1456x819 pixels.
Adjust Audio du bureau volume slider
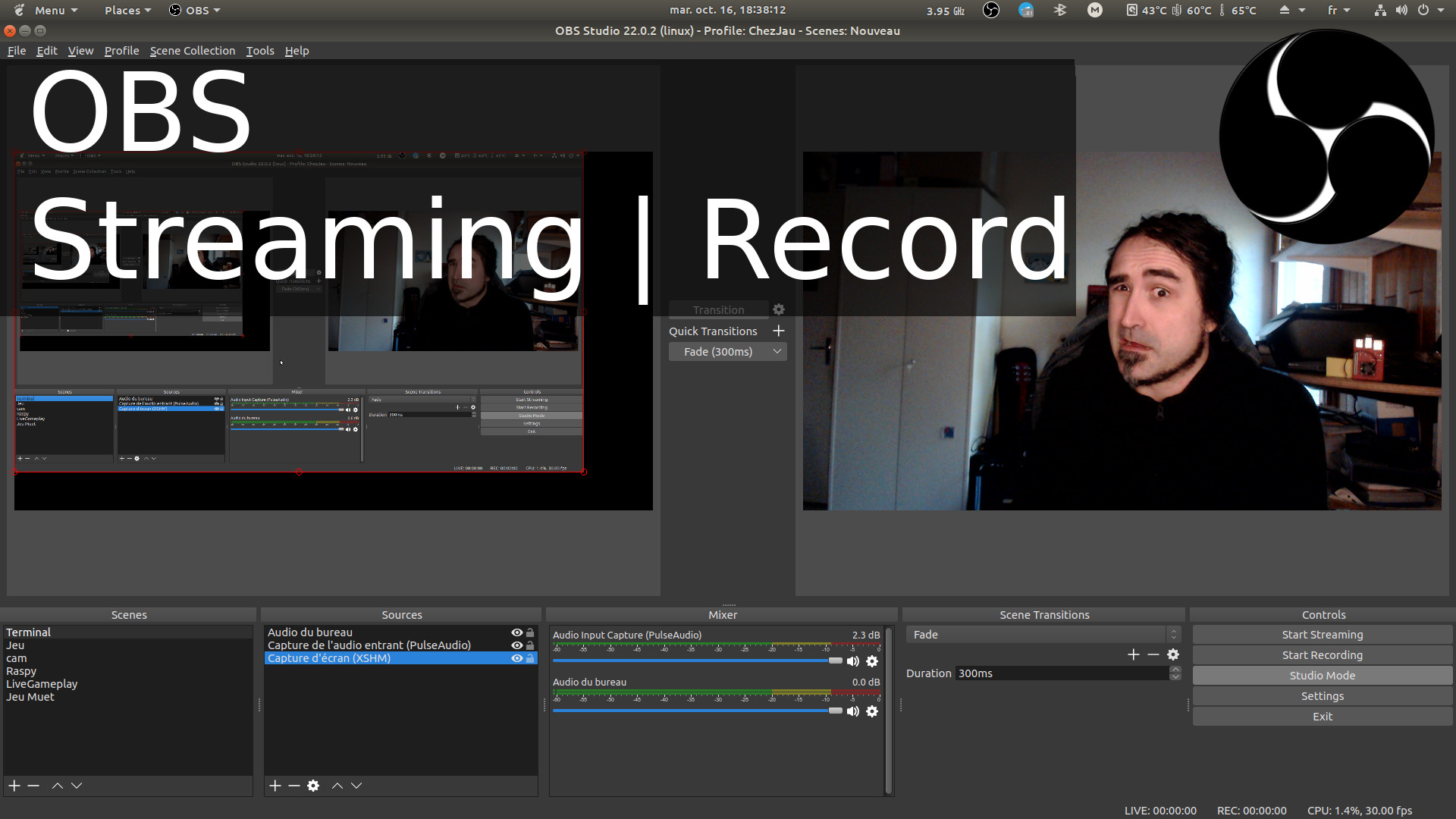pyautogui.click(x=698, y=711)
